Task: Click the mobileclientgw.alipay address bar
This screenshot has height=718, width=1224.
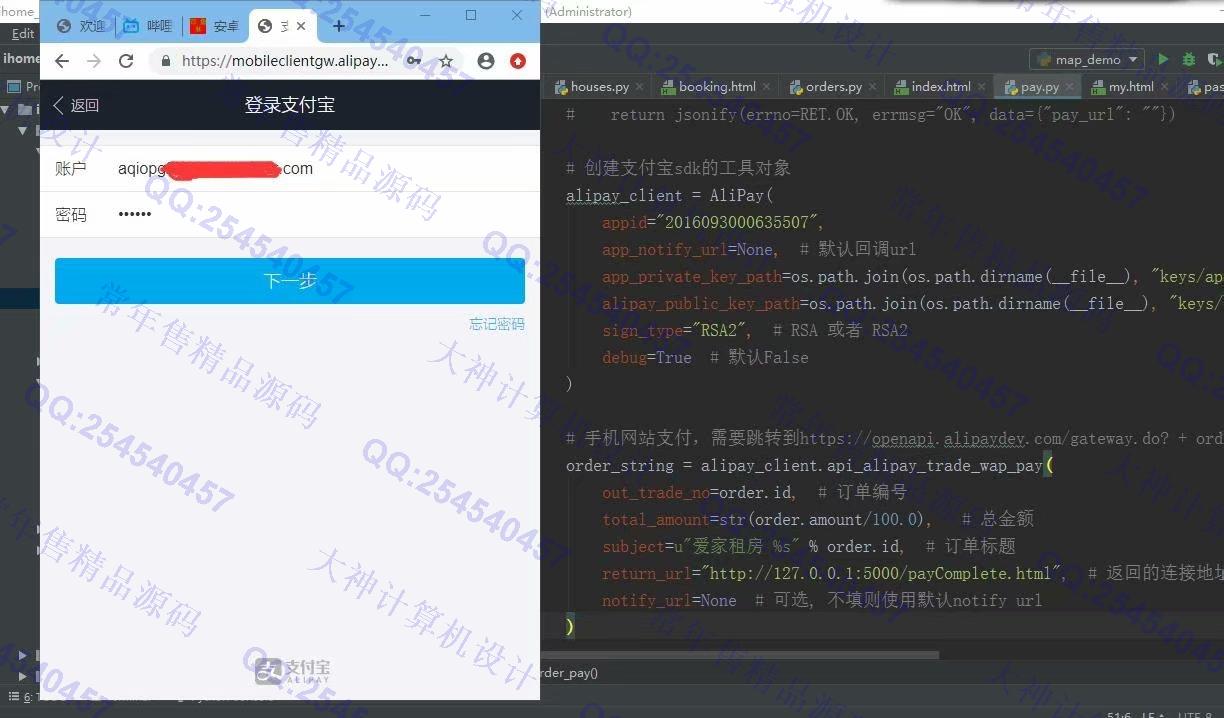Action: click(x=285, y=61)
